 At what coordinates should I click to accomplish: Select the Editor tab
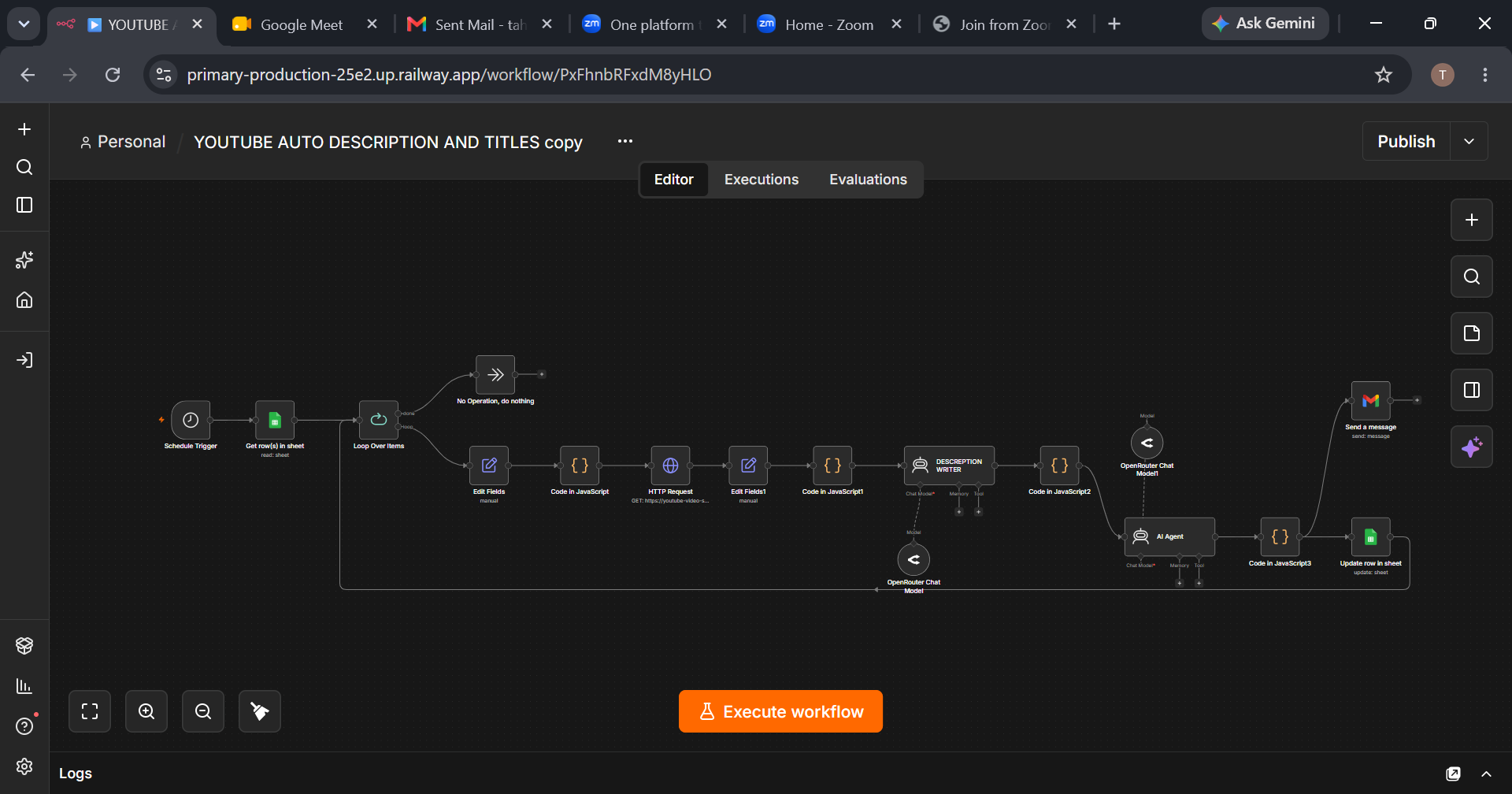pos(673,180)
